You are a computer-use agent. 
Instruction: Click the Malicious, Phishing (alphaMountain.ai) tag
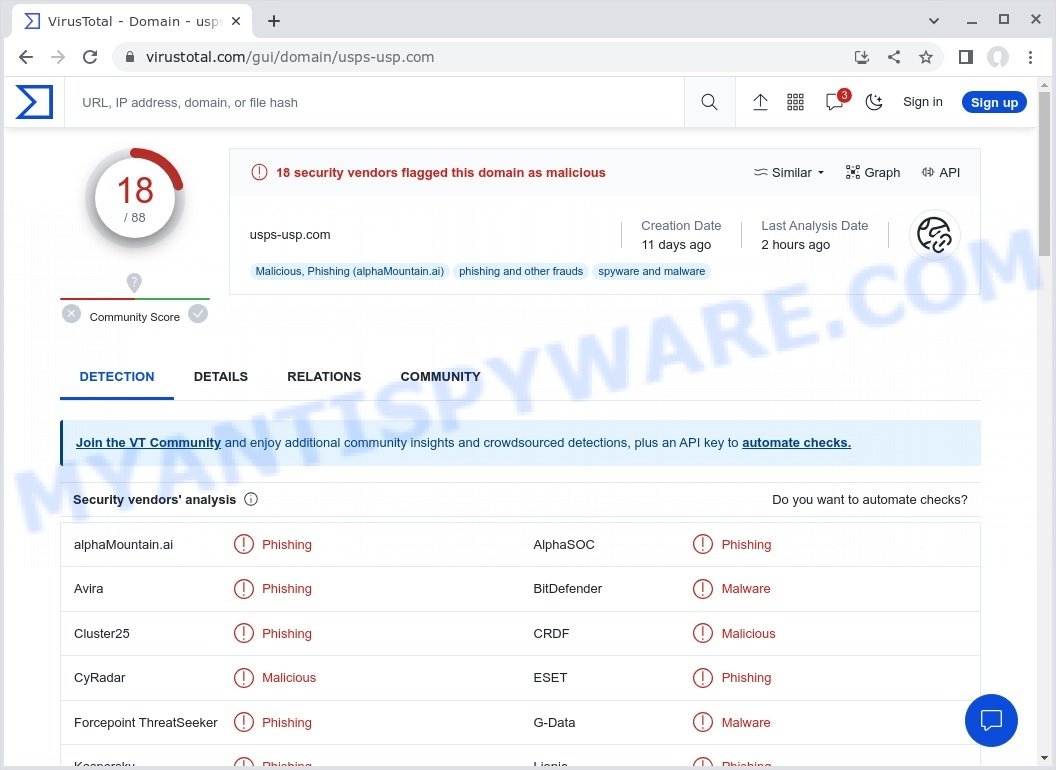pos(350,271)
